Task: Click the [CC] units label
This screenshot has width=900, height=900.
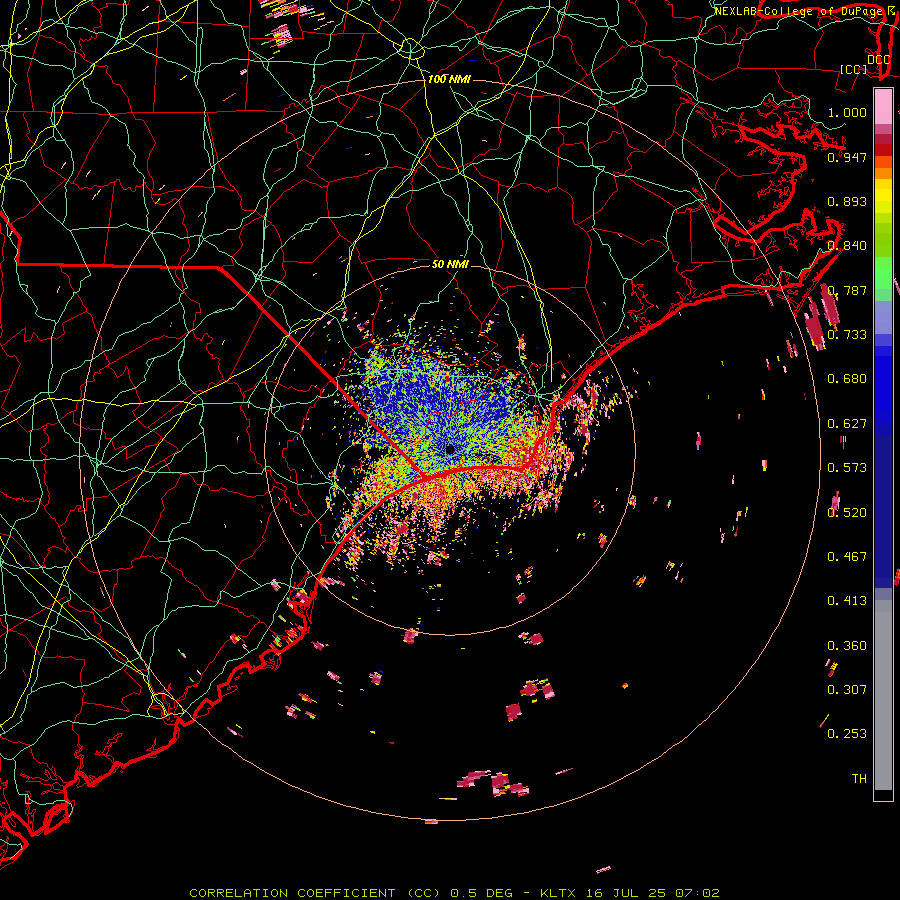Action: pos(854,69)
